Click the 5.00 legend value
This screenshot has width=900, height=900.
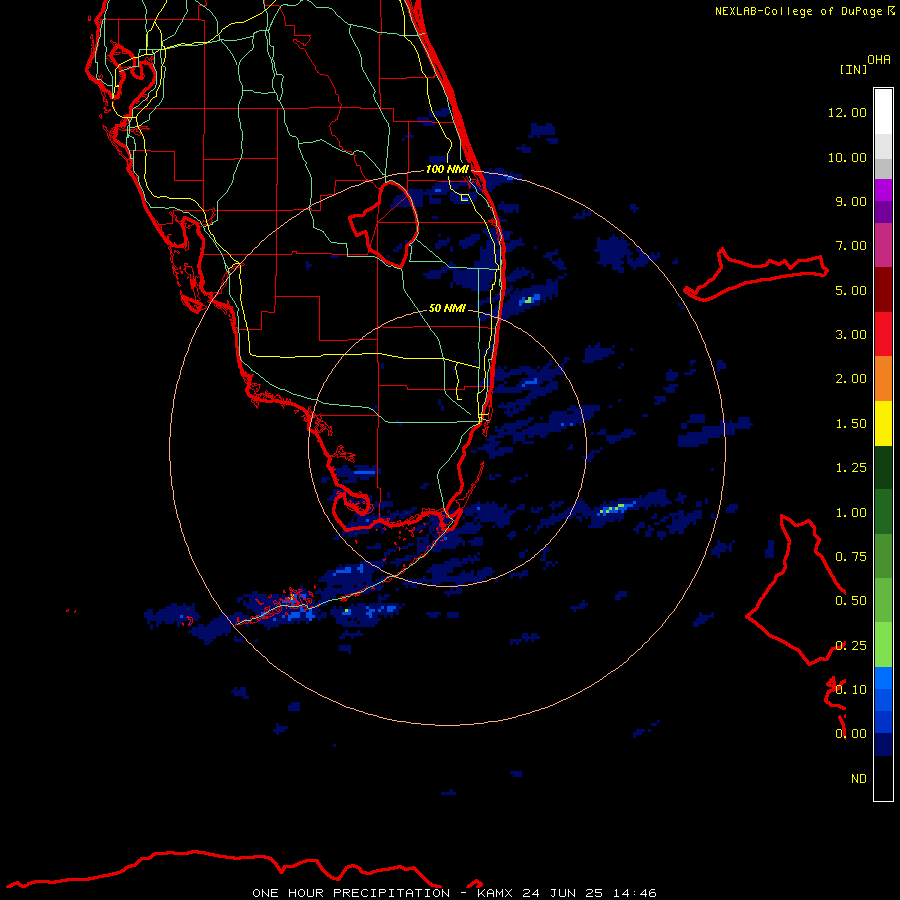click(x=851, y=290)
